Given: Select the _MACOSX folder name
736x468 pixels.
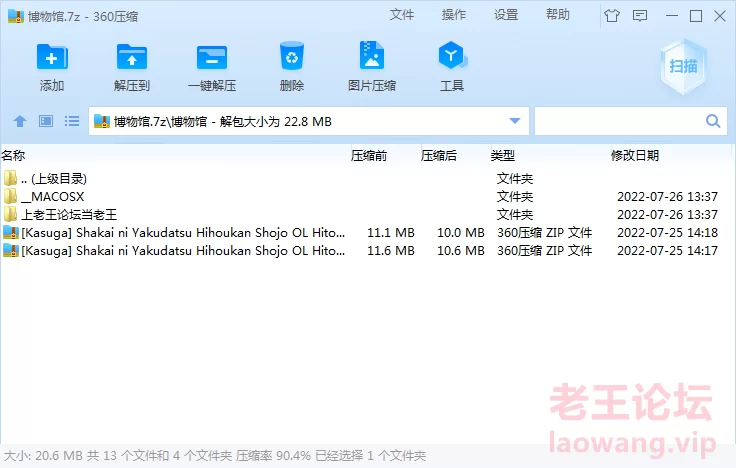Looking at the screenshot, I should click(x=53, y=196).
